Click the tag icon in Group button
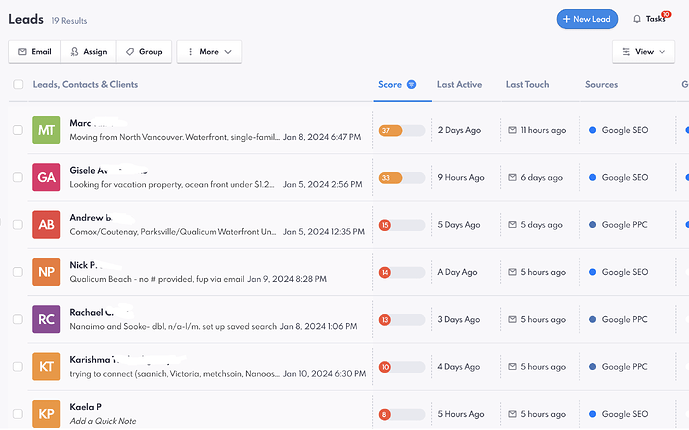The height and width of the screenshot is (430, 689). 130,52
